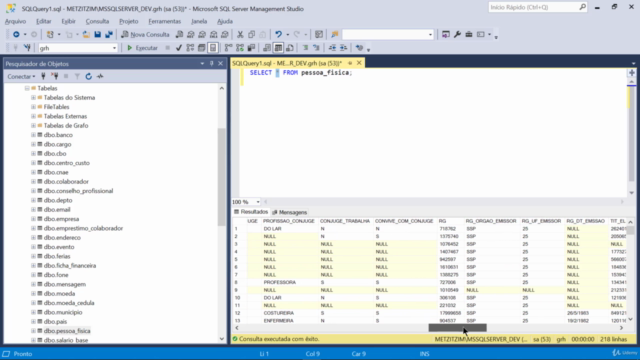
Task: Toggle Results to Text mode
Action: (267, 48)
